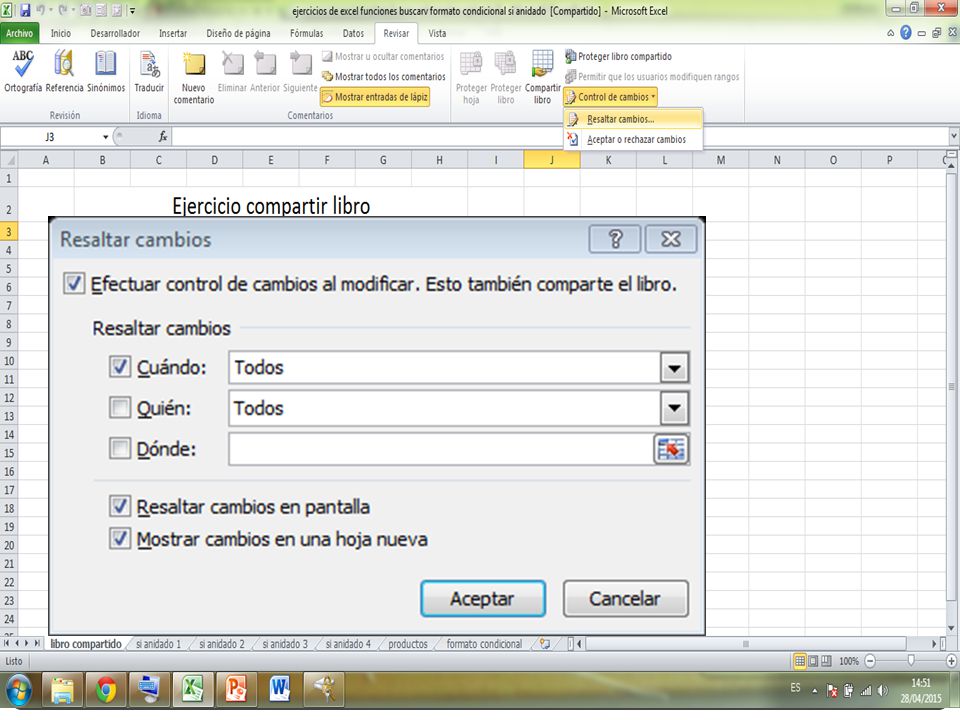Screen dimensions: 960x720
Task: Click the zoom in plus button
Action: (951, 661)
